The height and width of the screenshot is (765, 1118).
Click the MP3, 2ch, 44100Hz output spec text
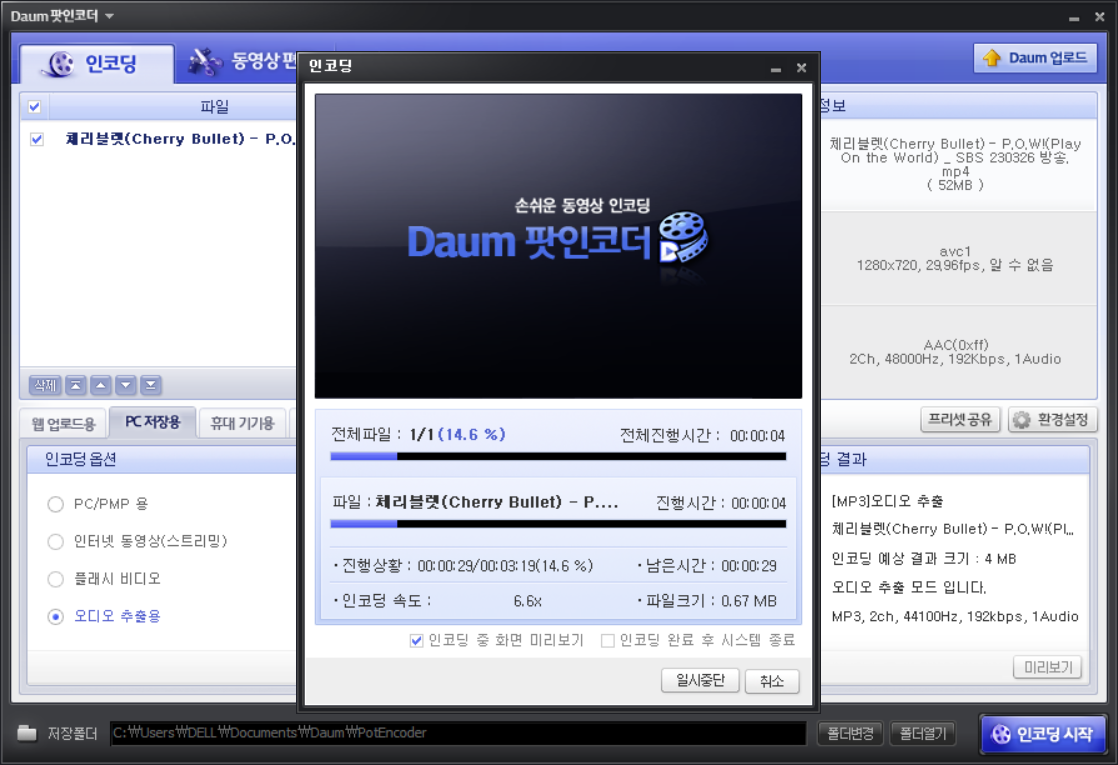955,617
